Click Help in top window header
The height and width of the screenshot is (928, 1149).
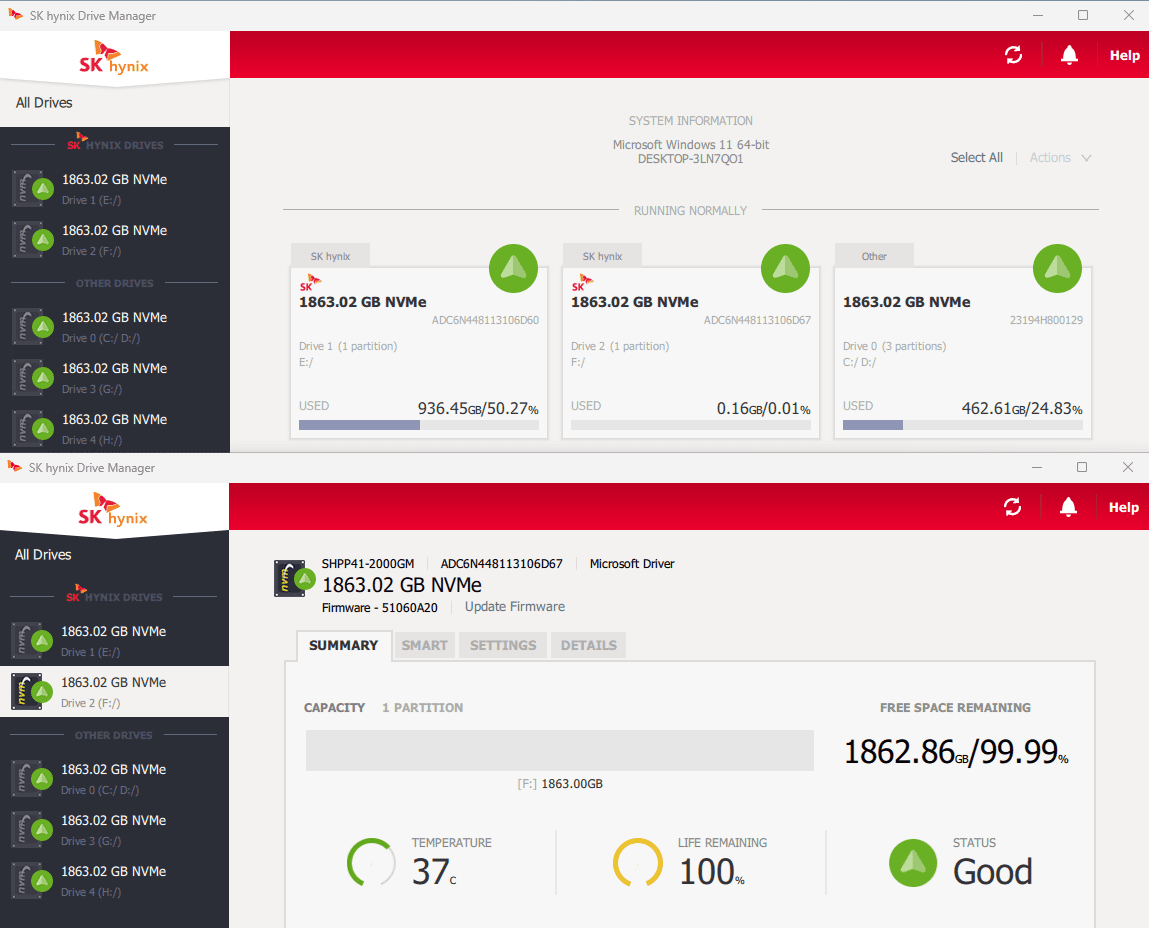(1124, 56)
